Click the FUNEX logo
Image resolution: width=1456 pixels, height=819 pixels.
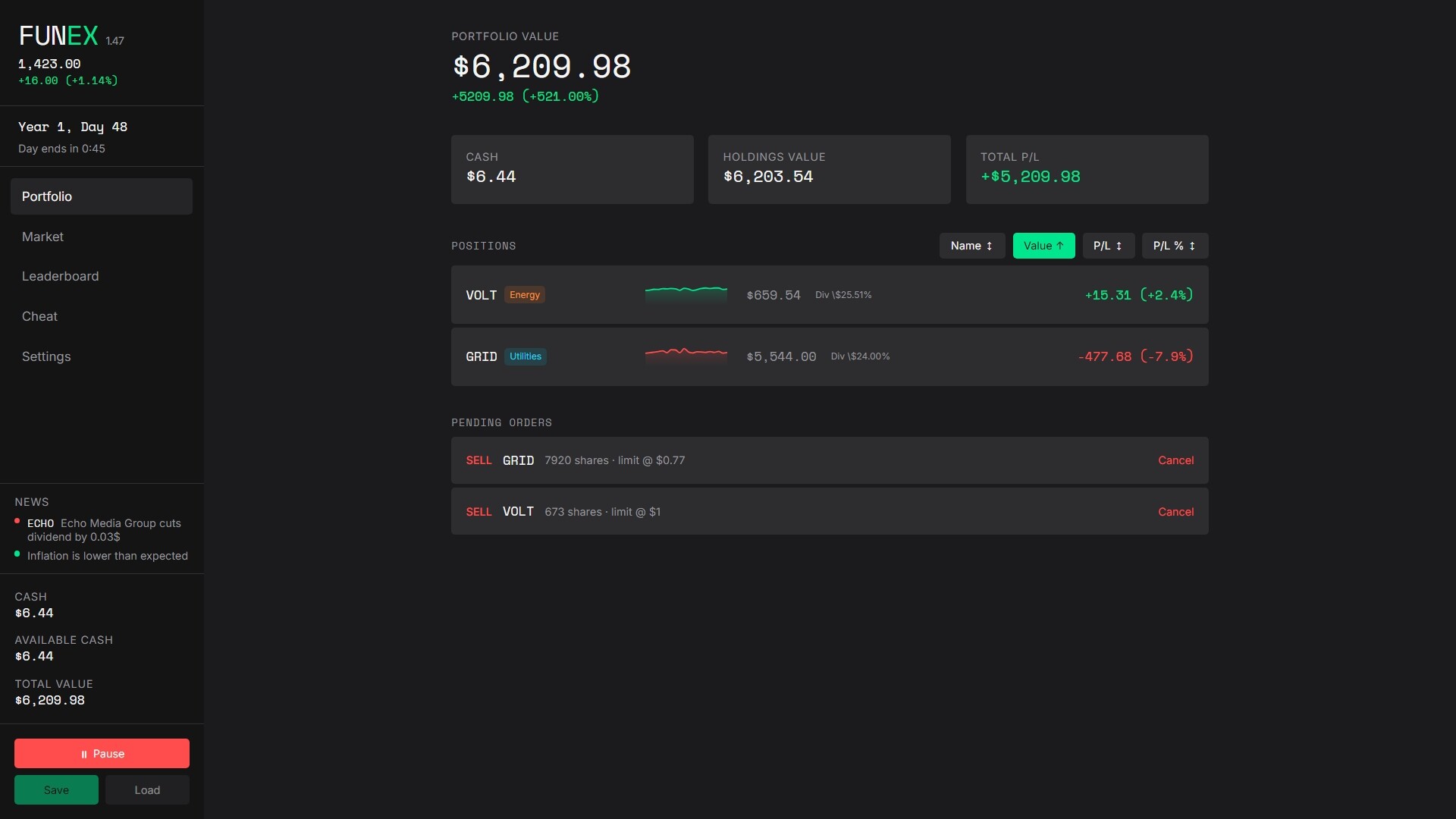pyautogui.click(x=58, y=36)
